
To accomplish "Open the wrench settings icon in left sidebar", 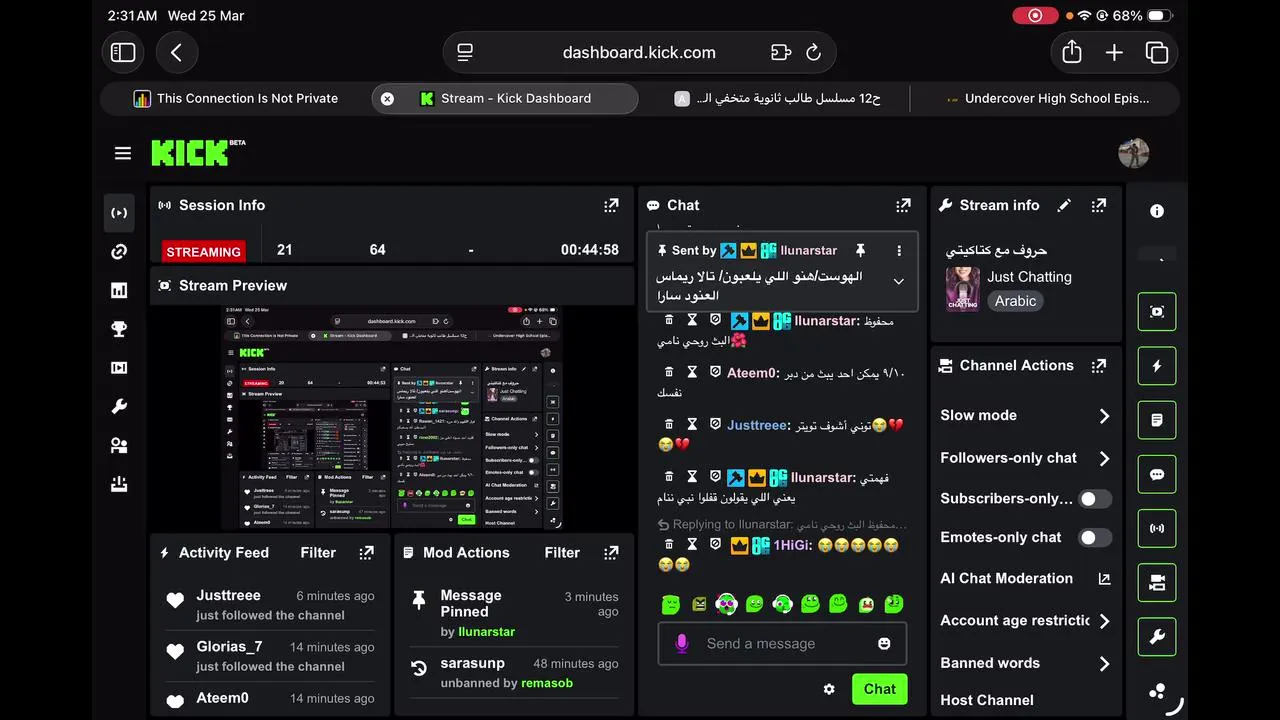I will click(x=119, y=407).
